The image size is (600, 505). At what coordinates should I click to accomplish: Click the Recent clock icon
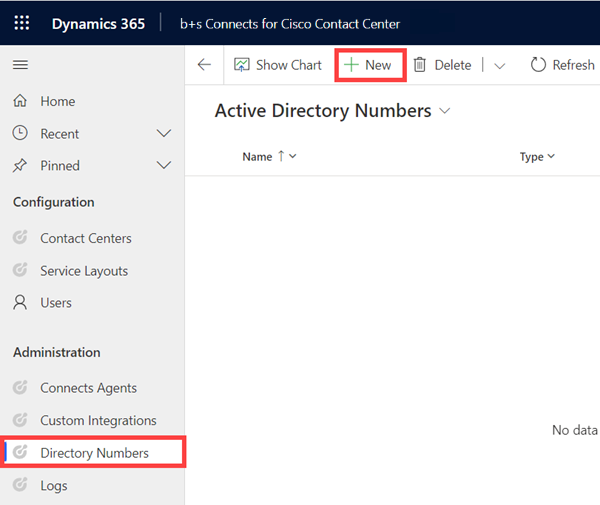[20, 133]
